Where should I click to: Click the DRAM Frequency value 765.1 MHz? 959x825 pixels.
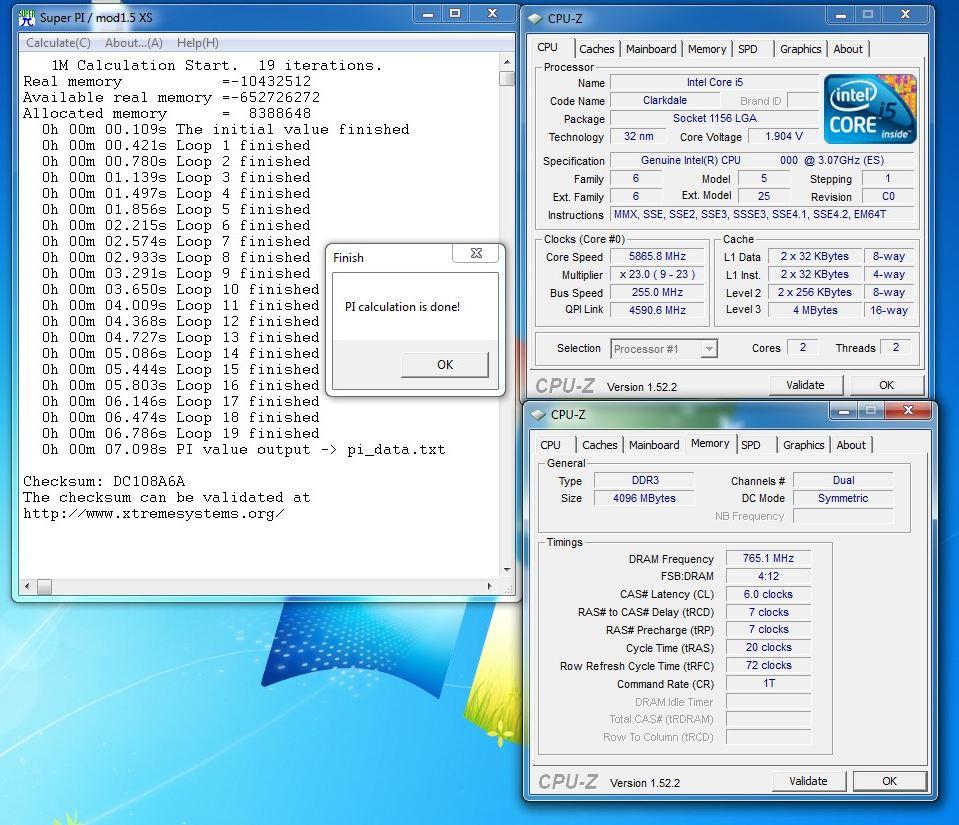pos(768,558)
